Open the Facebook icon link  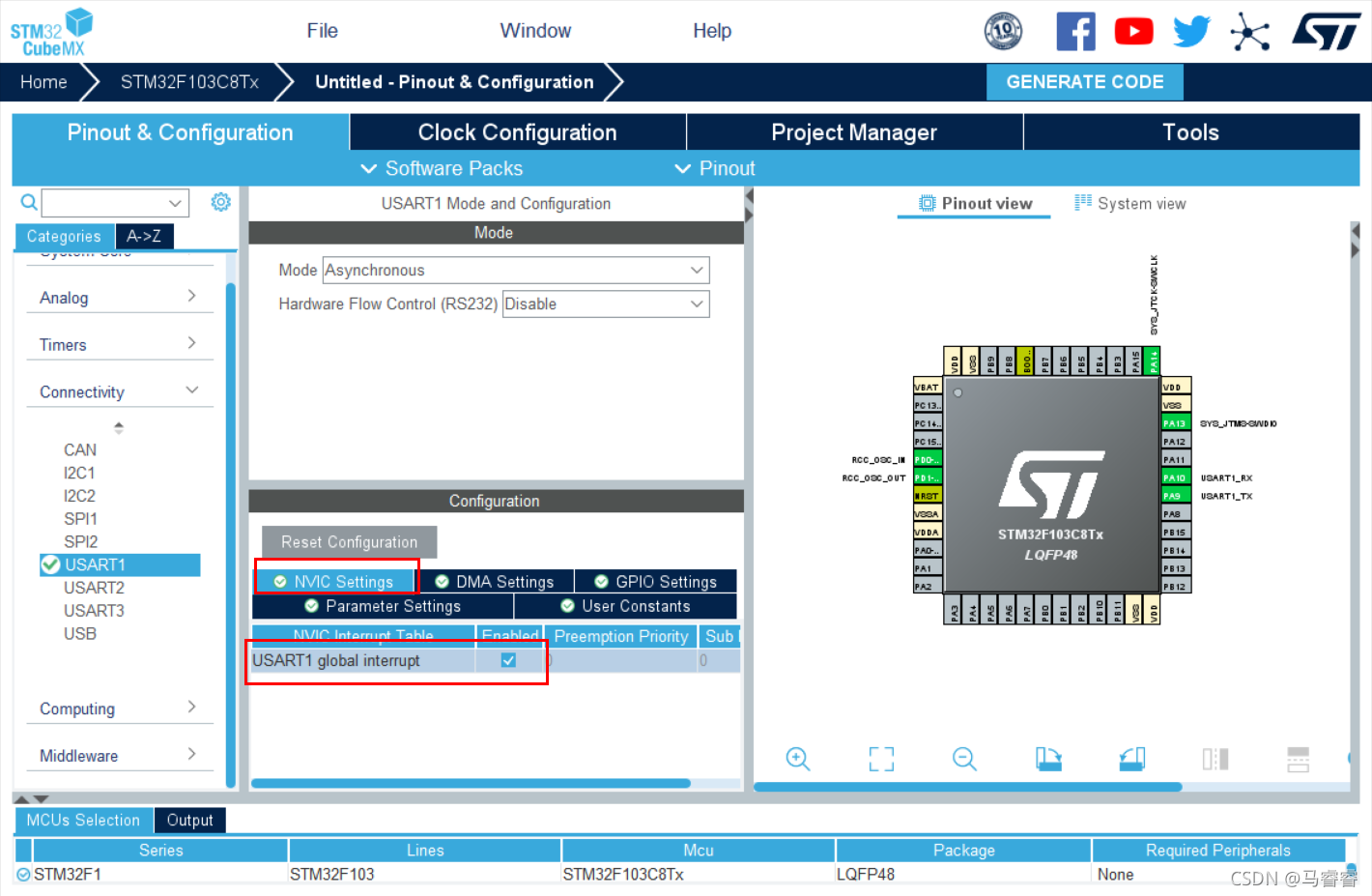pyautogui.click(x=1075, y=31)
